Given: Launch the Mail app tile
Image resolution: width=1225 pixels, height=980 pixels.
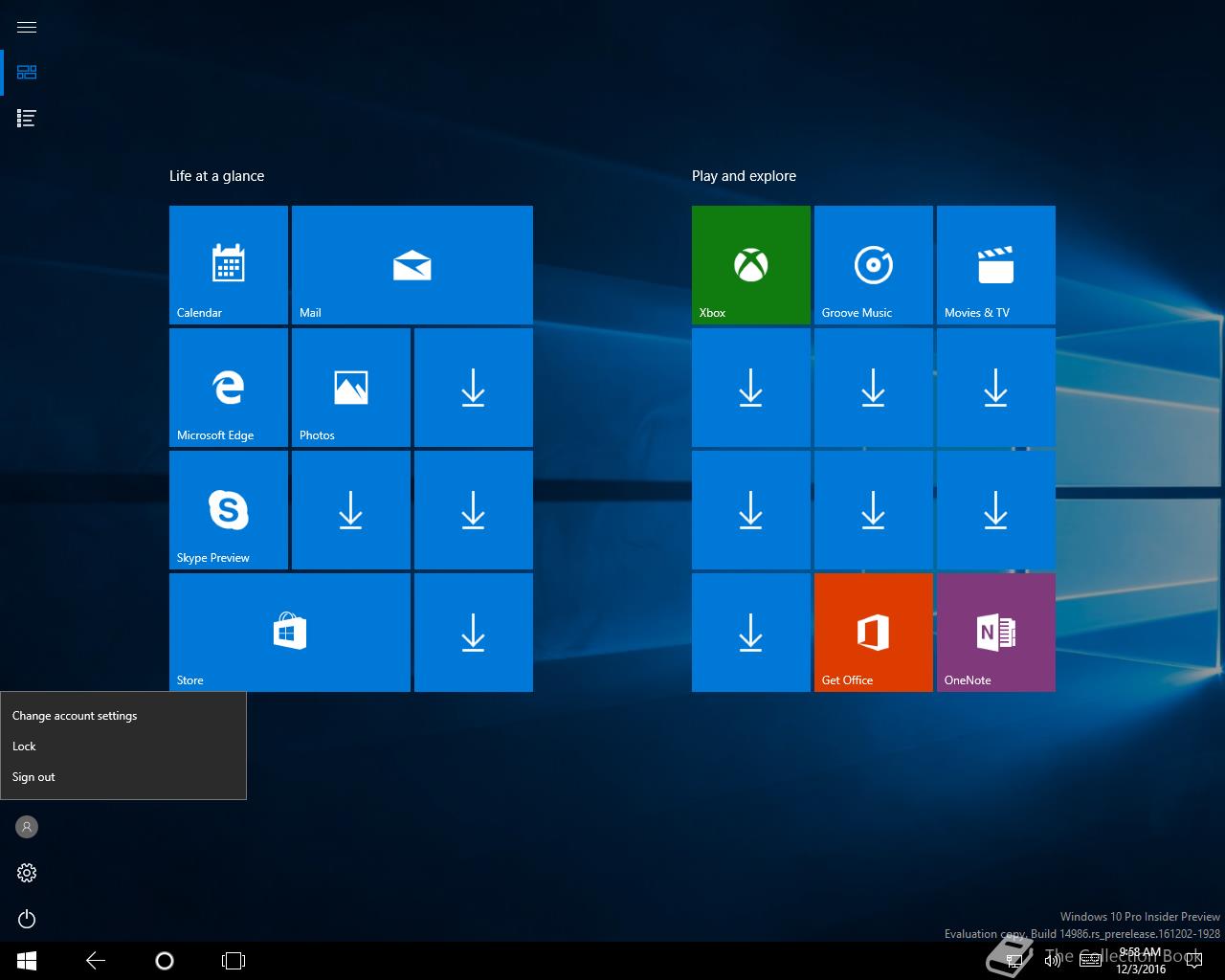Looking at the screenshot, I should point(412,264).
